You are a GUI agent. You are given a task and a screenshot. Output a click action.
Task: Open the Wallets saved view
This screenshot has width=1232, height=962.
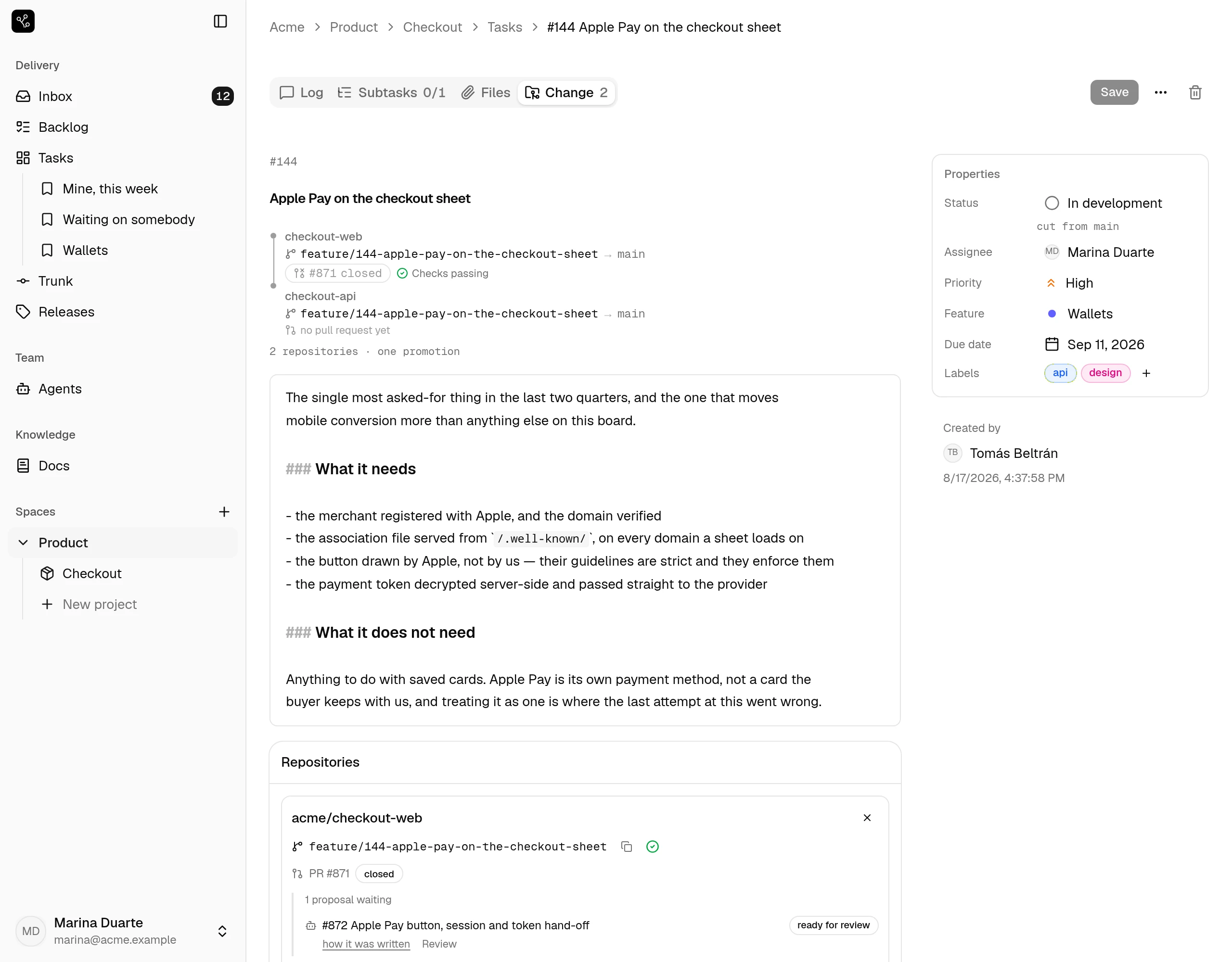(85, 251)
